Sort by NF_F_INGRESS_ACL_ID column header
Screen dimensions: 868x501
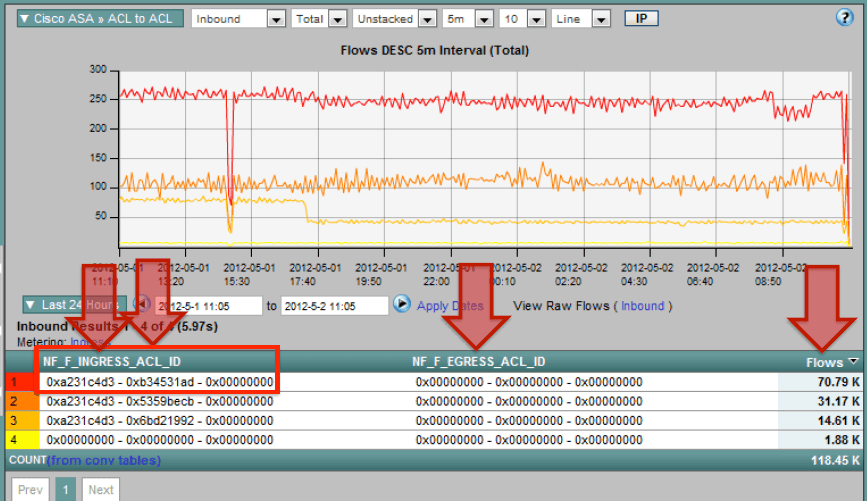point(112,361)
